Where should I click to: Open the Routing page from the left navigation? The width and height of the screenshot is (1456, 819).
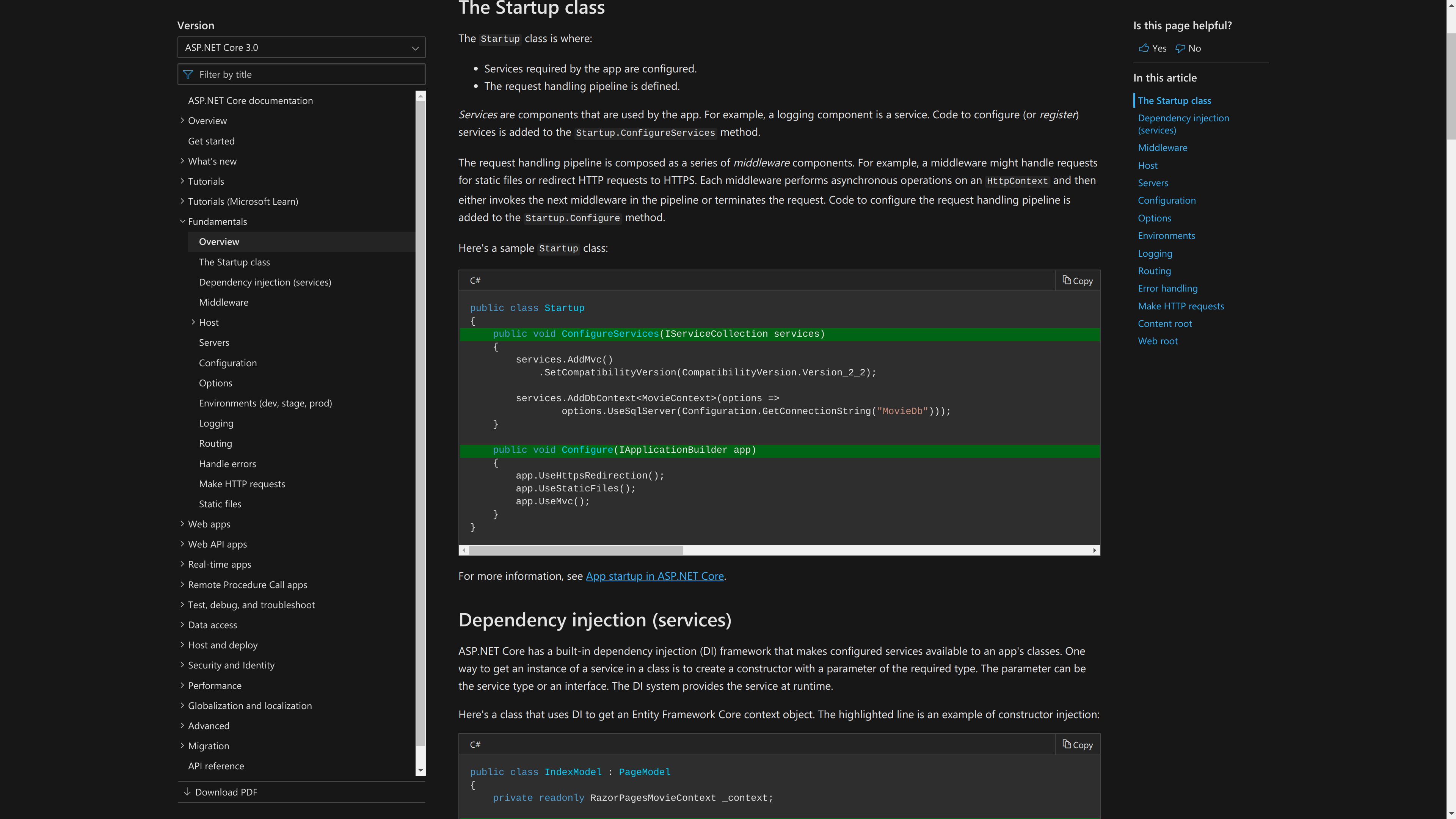coord(215,443)
